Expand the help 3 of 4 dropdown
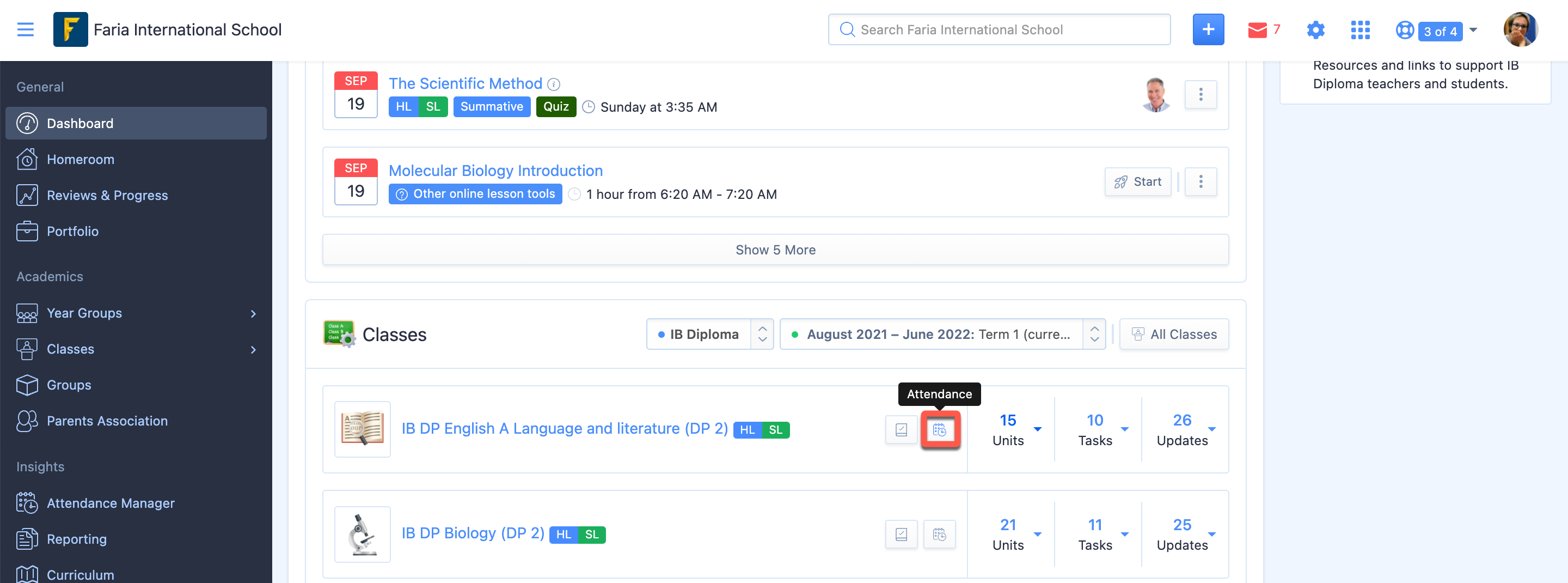Screen dimensions: 1568x583 (x=1473, y=30)
